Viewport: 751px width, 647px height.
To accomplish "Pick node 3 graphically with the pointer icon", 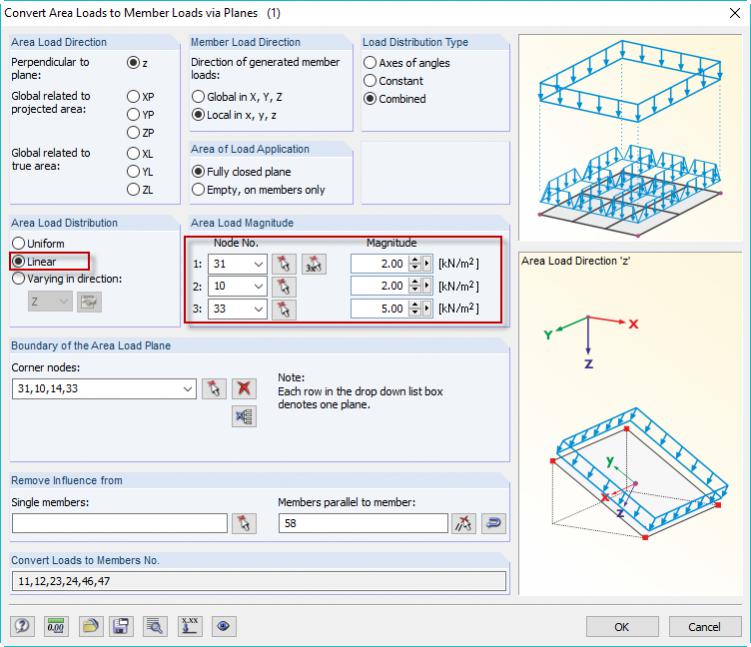I will coord(284,309).
